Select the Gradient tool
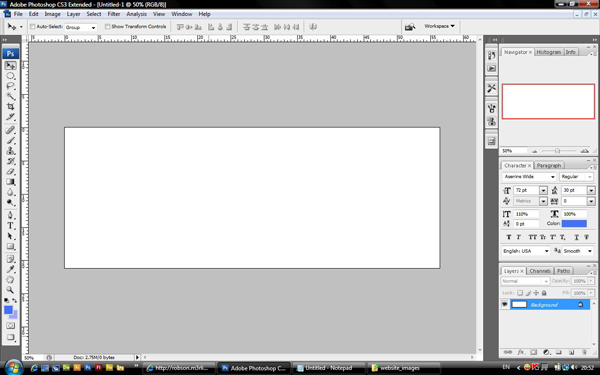 pyautogui.click(x=11, y=182)
